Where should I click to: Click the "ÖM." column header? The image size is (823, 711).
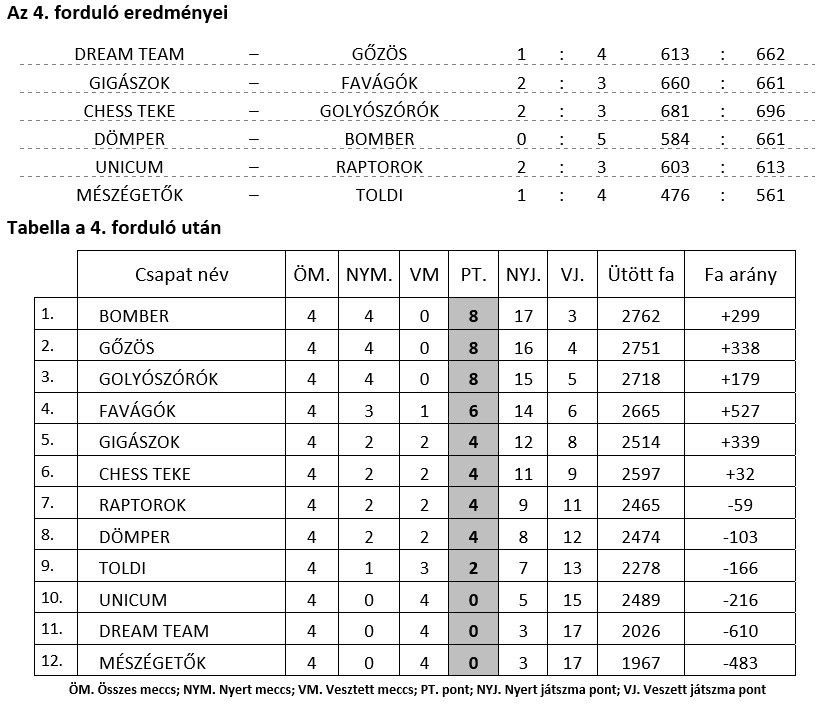point(311,275)
